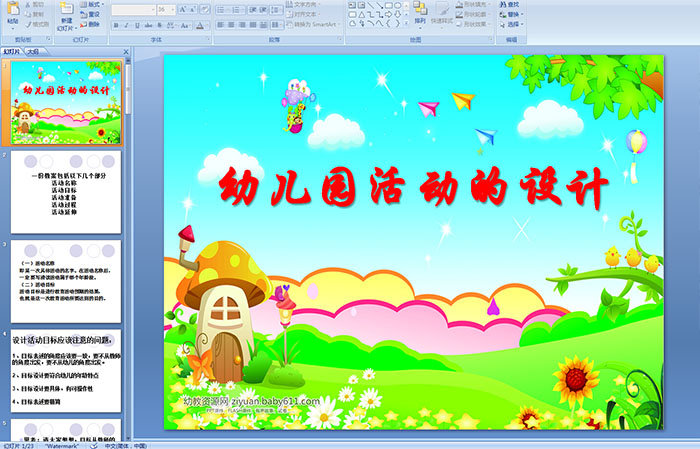Viewport: 700px width, 449px height.
Task: Toggle the Numbering list button
Action: [236, 9]
